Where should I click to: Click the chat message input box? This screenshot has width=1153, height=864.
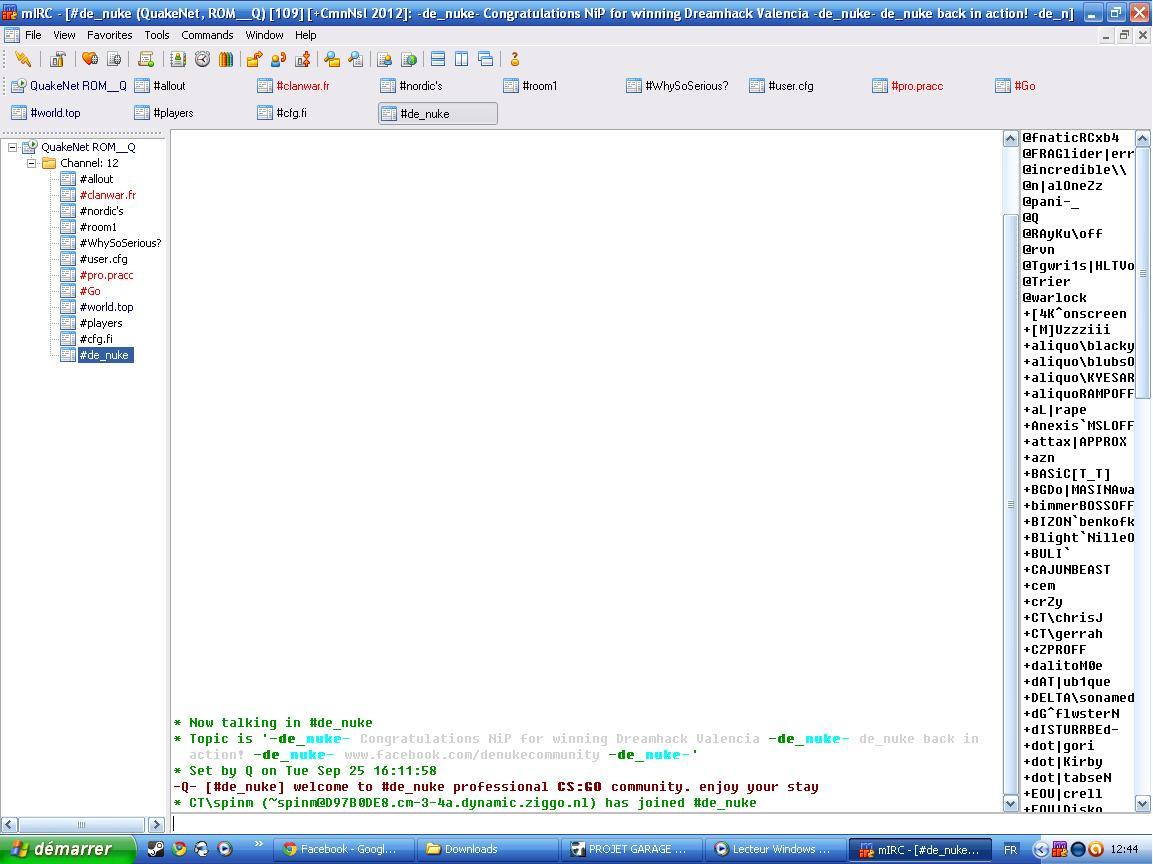[x=580, y=824]
